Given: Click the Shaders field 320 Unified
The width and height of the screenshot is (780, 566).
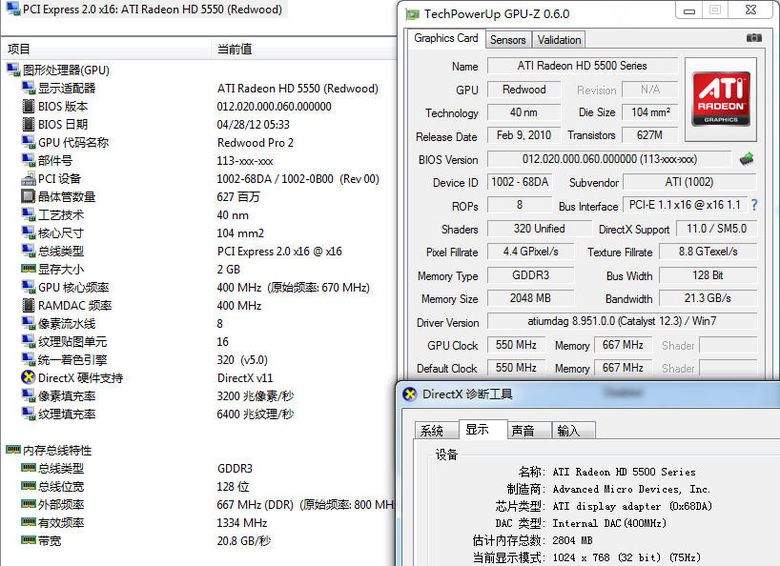Looking at the screenshot, I should tap(539, 229).
